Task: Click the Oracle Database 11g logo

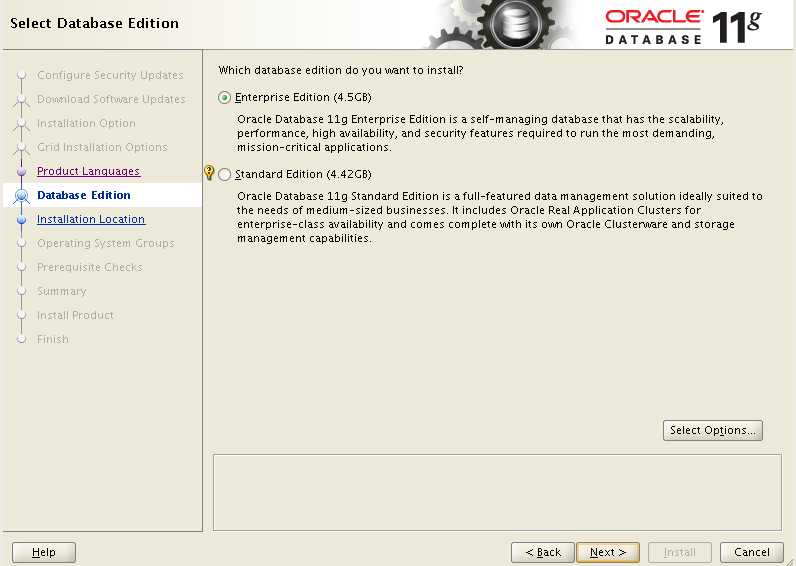Action: (x=683, y=27)
